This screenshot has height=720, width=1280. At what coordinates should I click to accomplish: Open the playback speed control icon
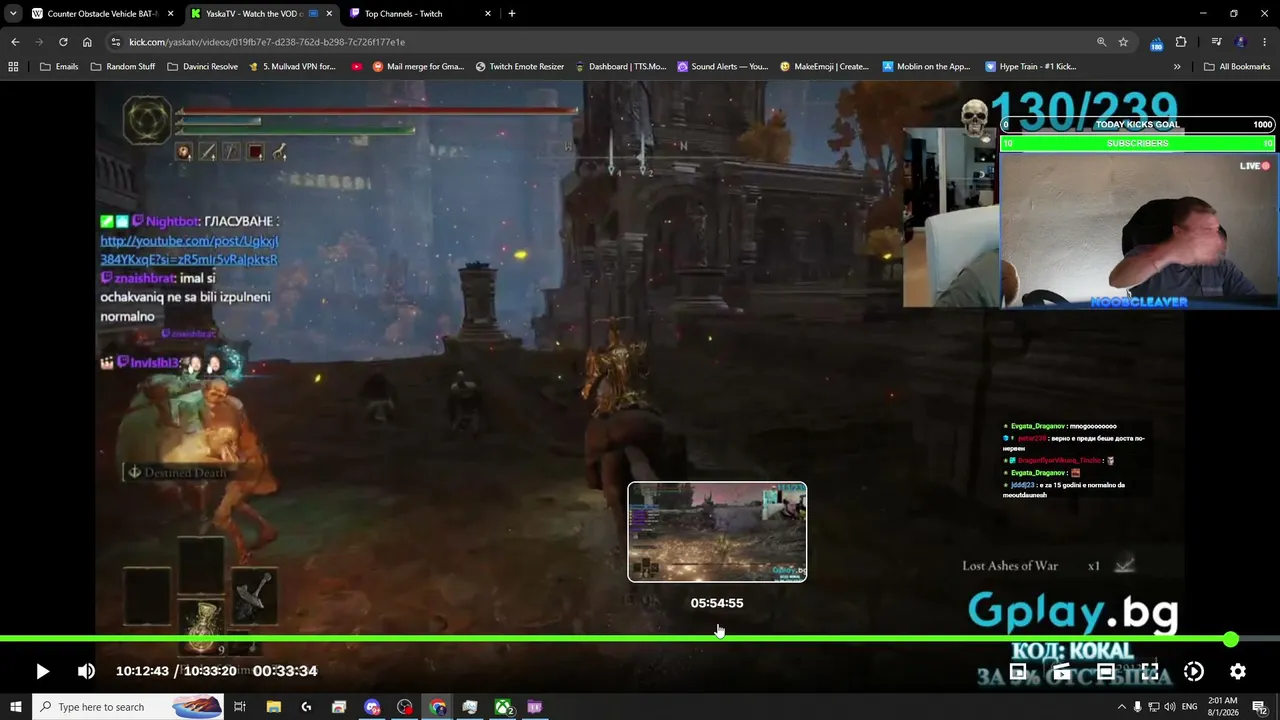point(1194,672)
